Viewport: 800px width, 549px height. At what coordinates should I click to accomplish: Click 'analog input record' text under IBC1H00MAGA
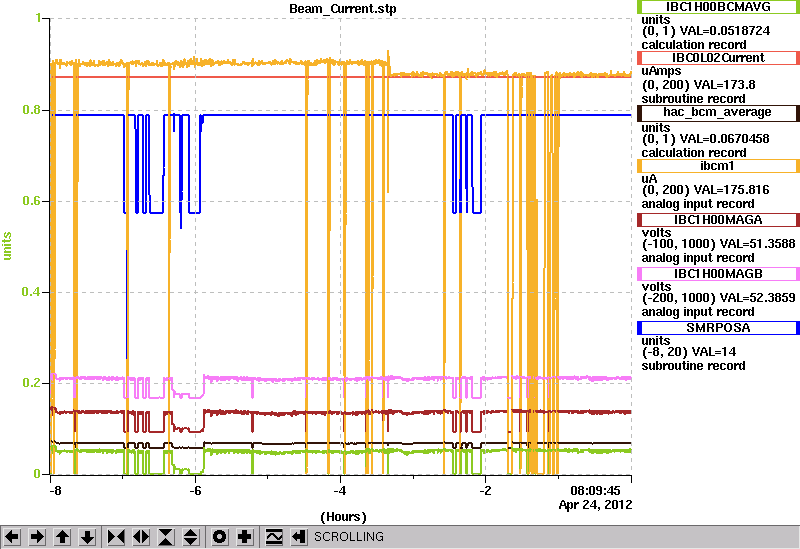(698, 258)
